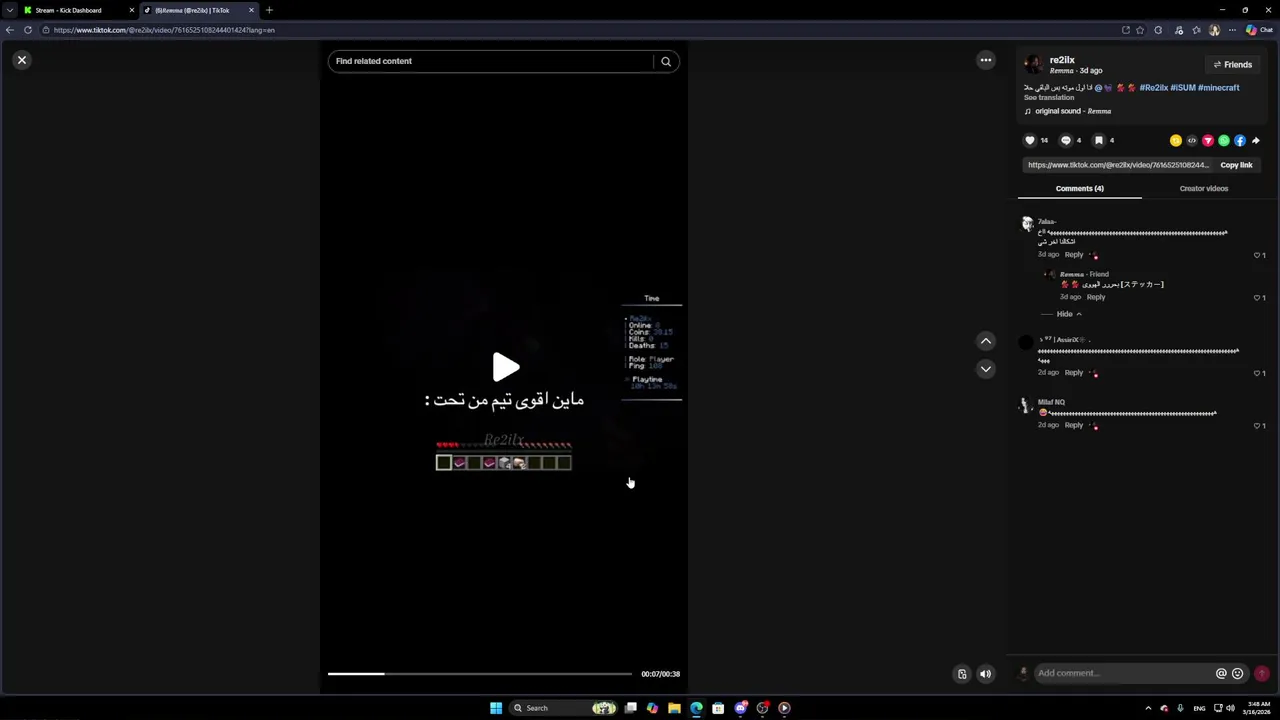Open original sound - Remma link
Screen dimensions: 1280x720
coord(1073,111)
